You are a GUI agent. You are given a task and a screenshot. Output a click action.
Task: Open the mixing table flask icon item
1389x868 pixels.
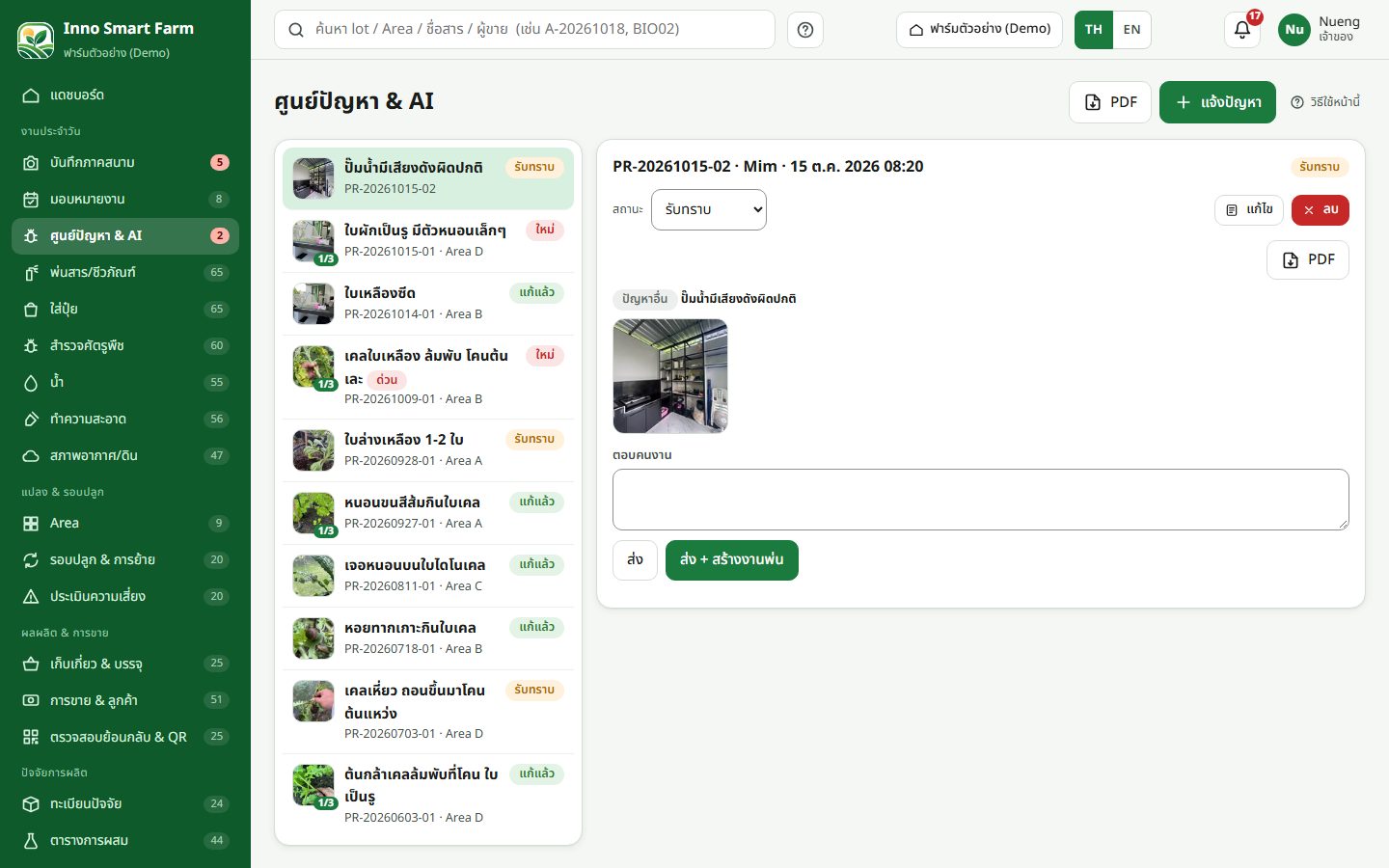(x=31, y=841)
